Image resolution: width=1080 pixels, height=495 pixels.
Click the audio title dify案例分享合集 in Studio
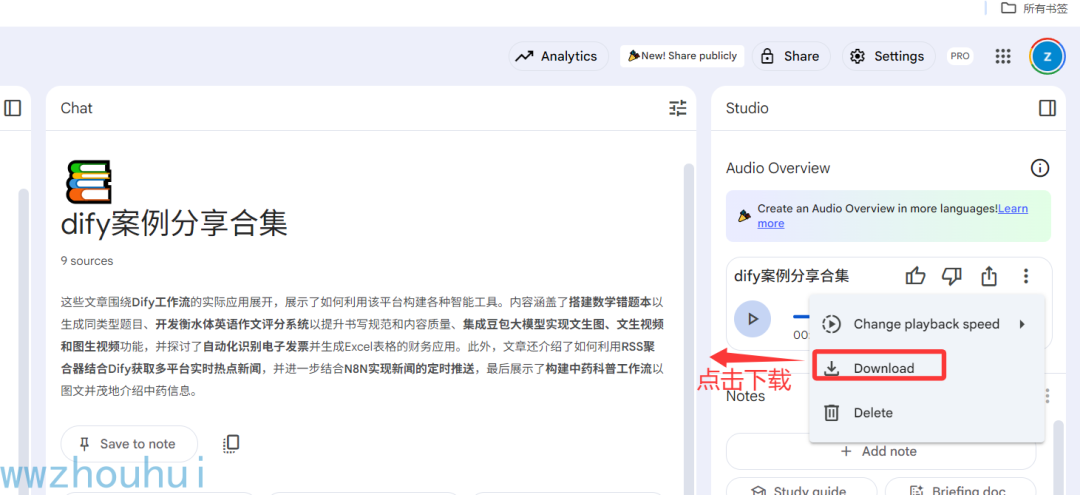(791, 277)
